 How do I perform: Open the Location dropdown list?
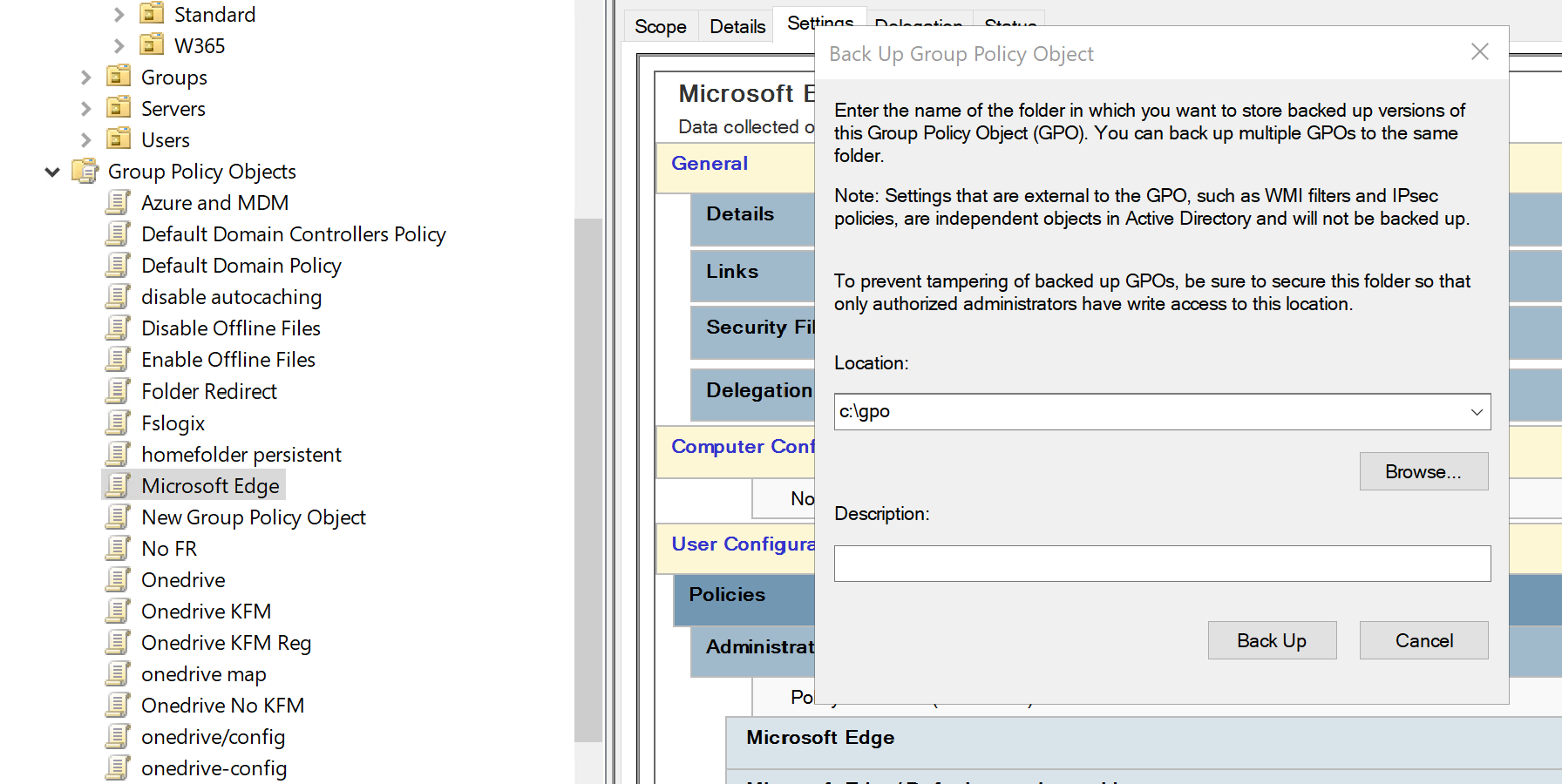tap(1476, 411)
